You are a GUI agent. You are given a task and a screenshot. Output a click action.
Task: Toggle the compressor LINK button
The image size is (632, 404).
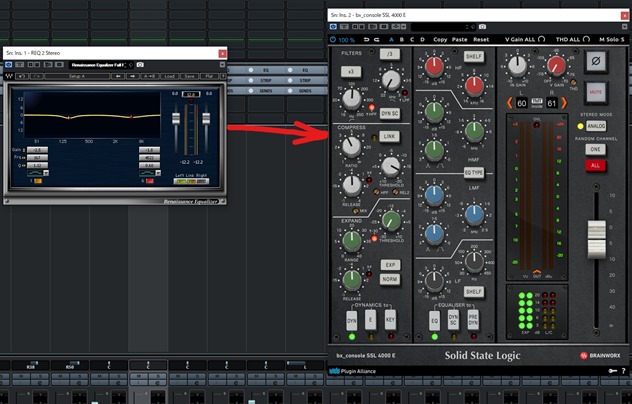tap(390, 136)
